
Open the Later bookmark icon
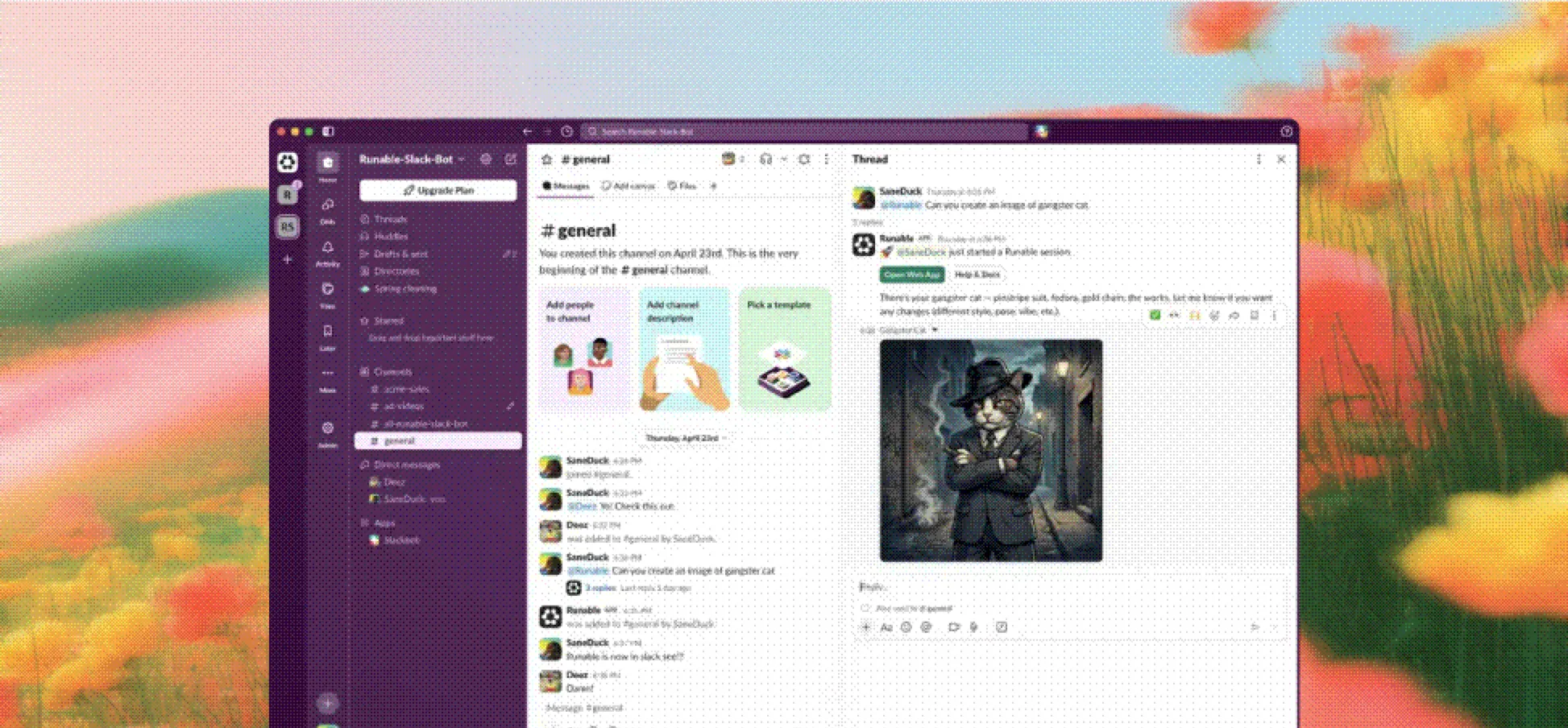point(327,331)
